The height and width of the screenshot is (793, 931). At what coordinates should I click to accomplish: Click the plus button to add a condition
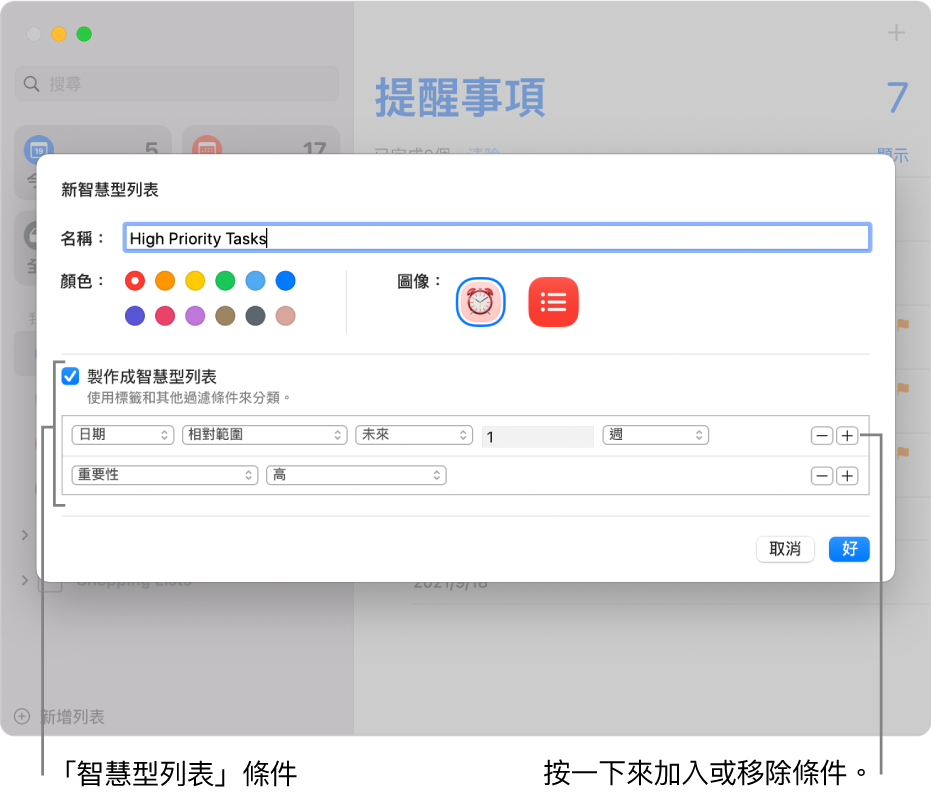click(847, 435)
